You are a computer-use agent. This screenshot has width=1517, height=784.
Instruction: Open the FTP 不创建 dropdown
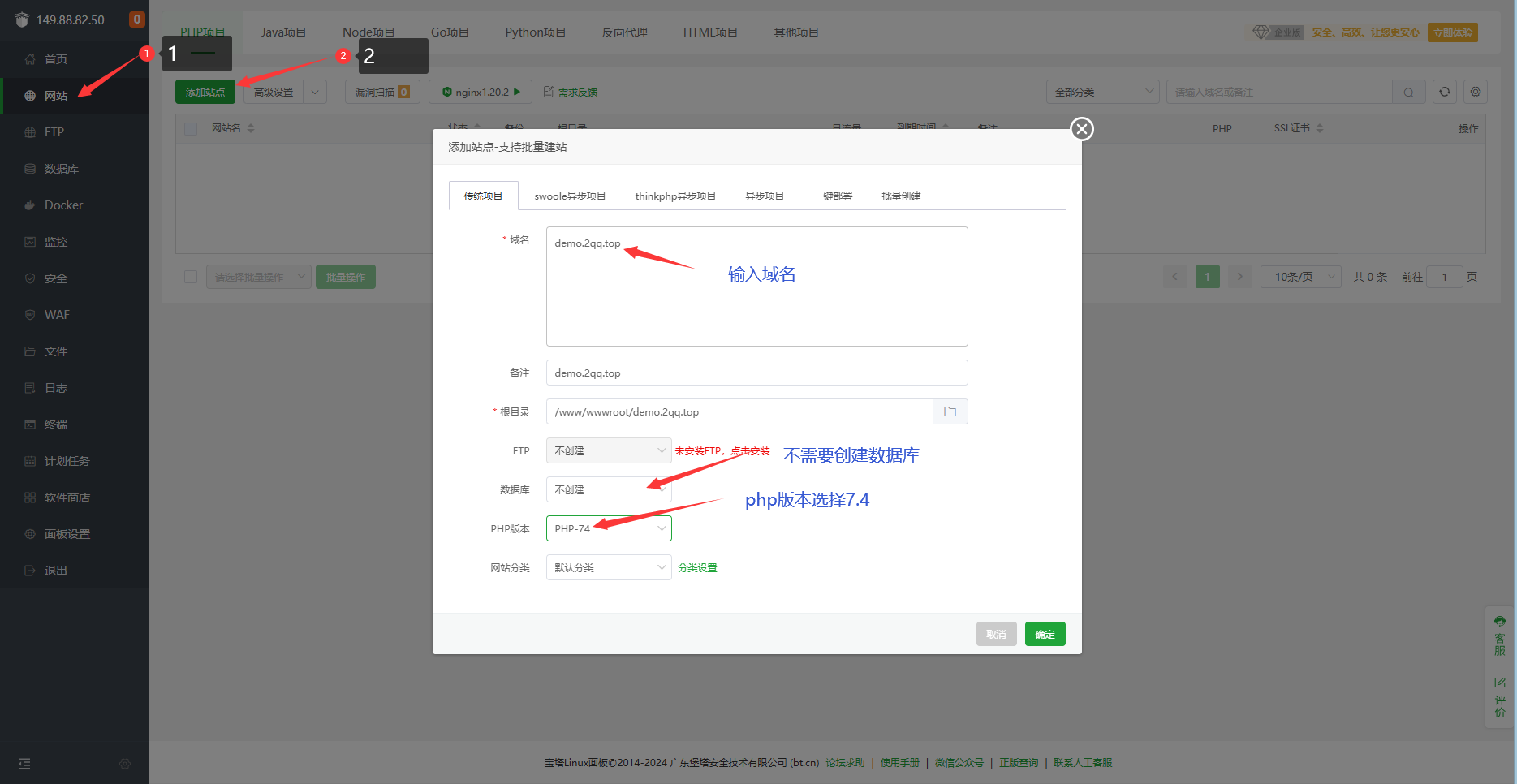609,450
